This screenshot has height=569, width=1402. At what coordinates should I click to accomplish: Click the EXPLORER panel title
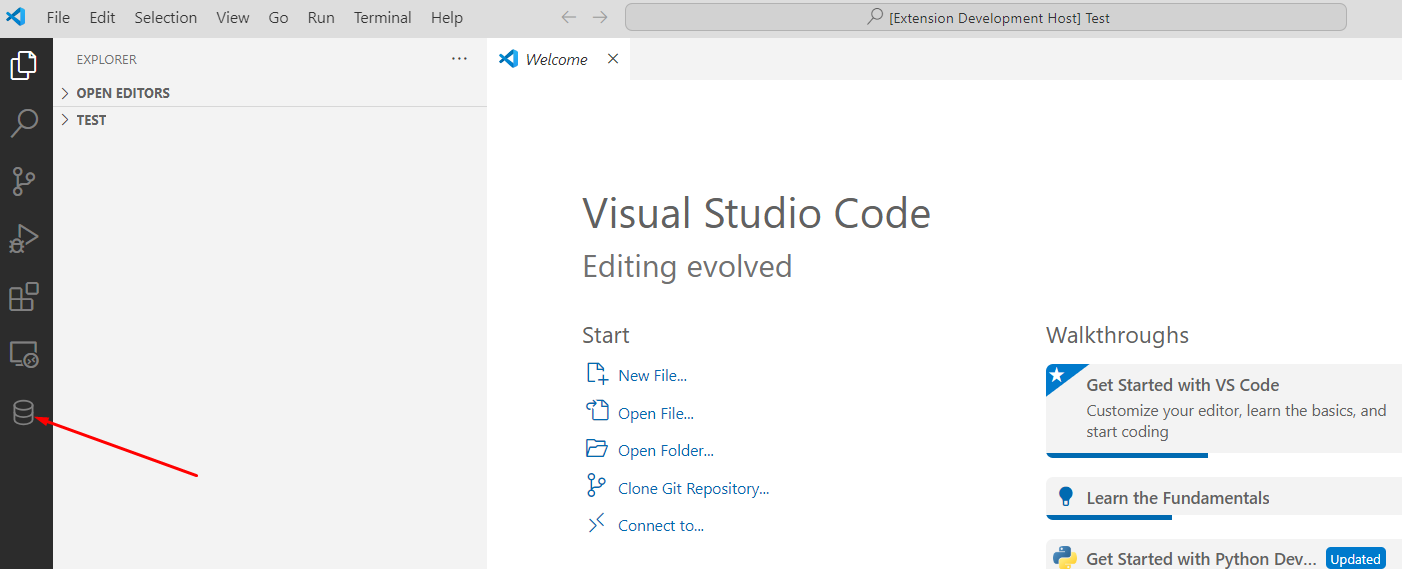(107, 59)
